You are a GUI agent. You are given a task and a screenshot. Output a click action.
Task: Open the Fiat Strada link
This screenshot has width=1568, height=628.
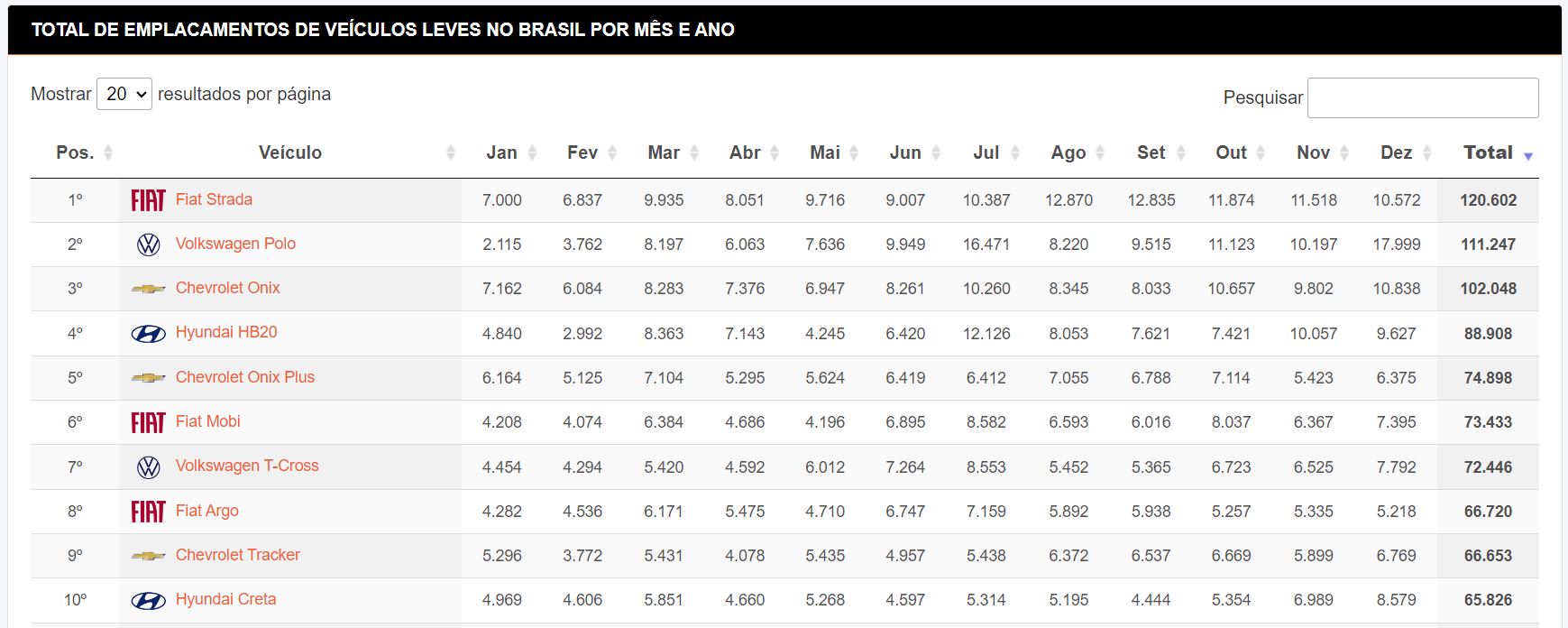214,199
